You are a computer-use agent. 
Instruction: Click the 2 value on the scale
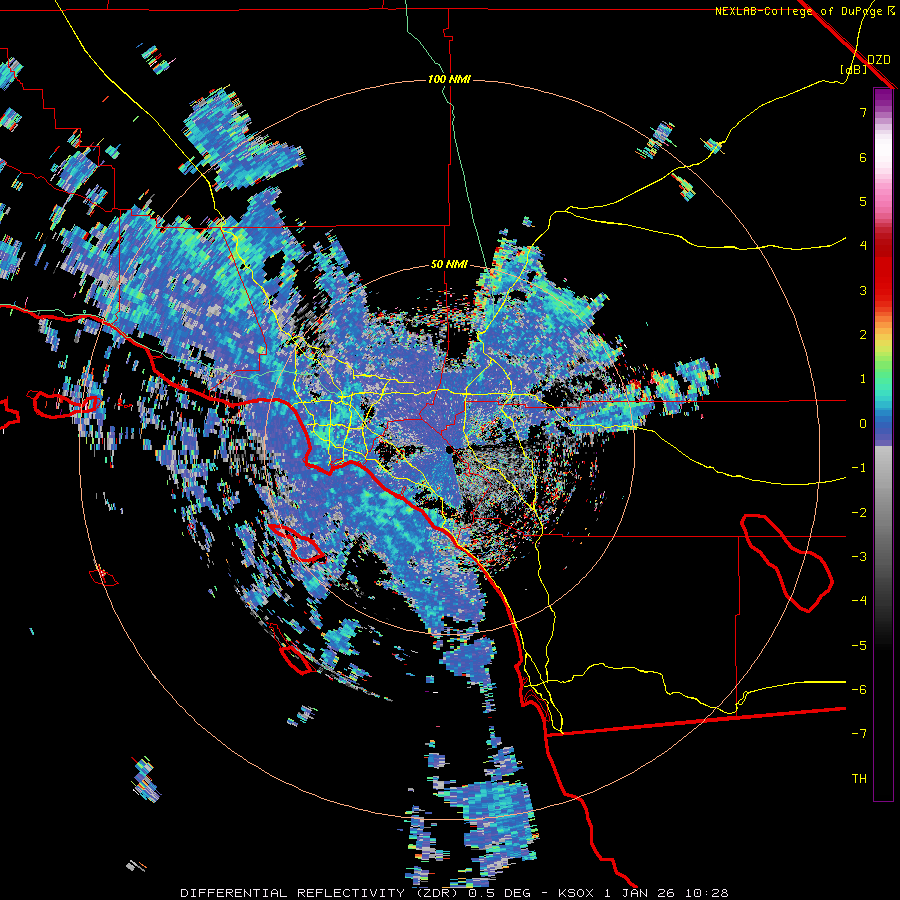point(863,335)
